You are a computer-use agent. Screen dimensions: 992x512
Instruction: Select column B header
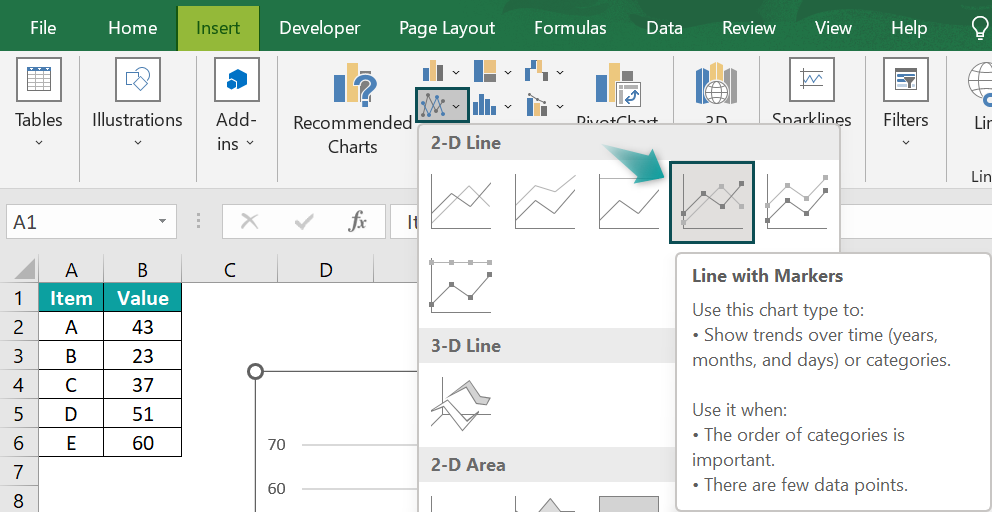coord(142,270)
